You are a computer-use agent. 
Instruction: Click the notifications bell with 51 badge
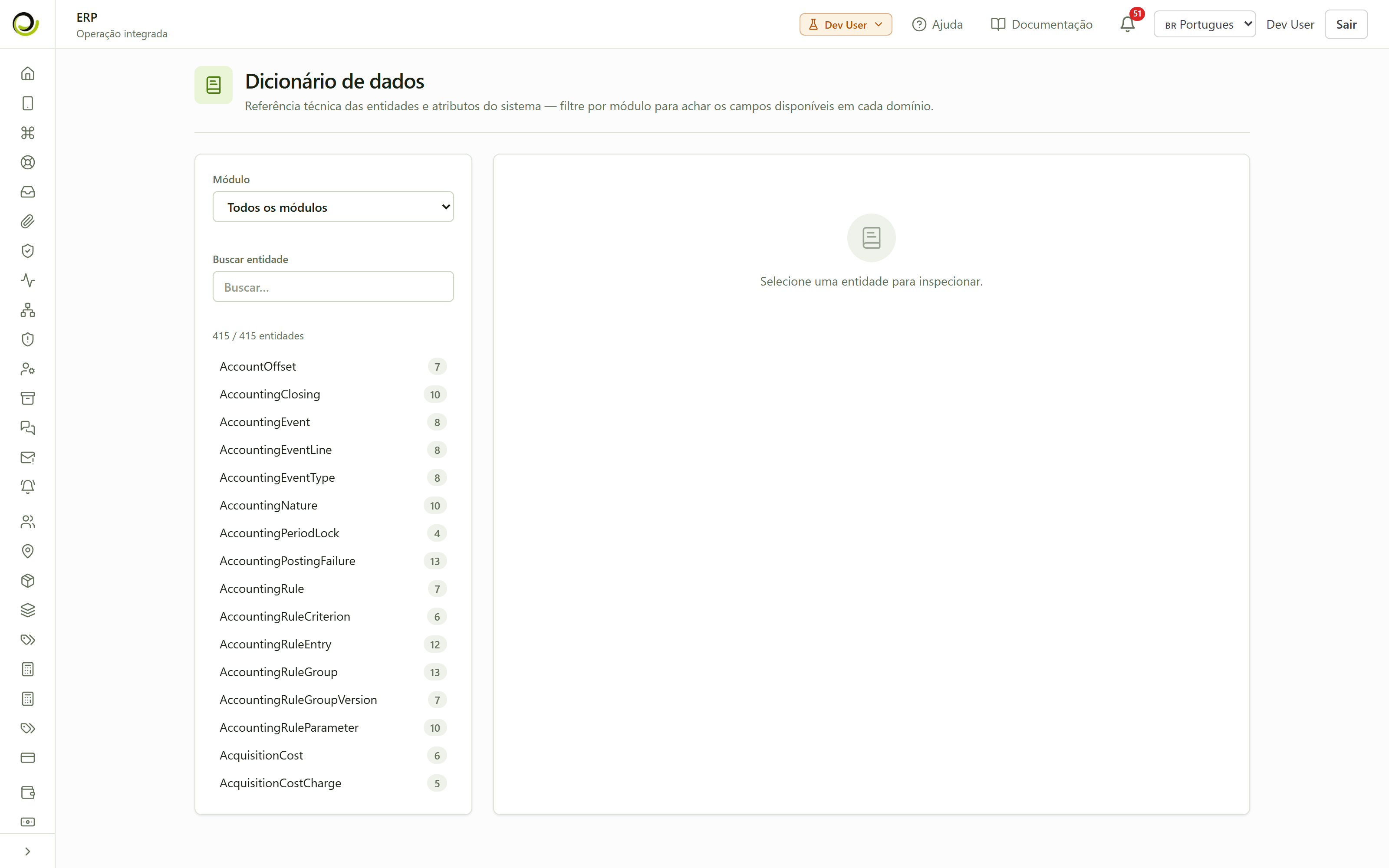pos(1127,24)
